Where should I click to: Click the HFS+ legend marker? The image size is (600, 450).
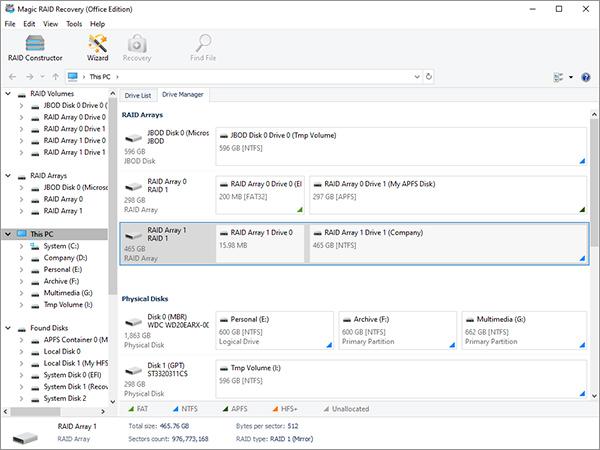pyautogui.click(x=275, y=409)
